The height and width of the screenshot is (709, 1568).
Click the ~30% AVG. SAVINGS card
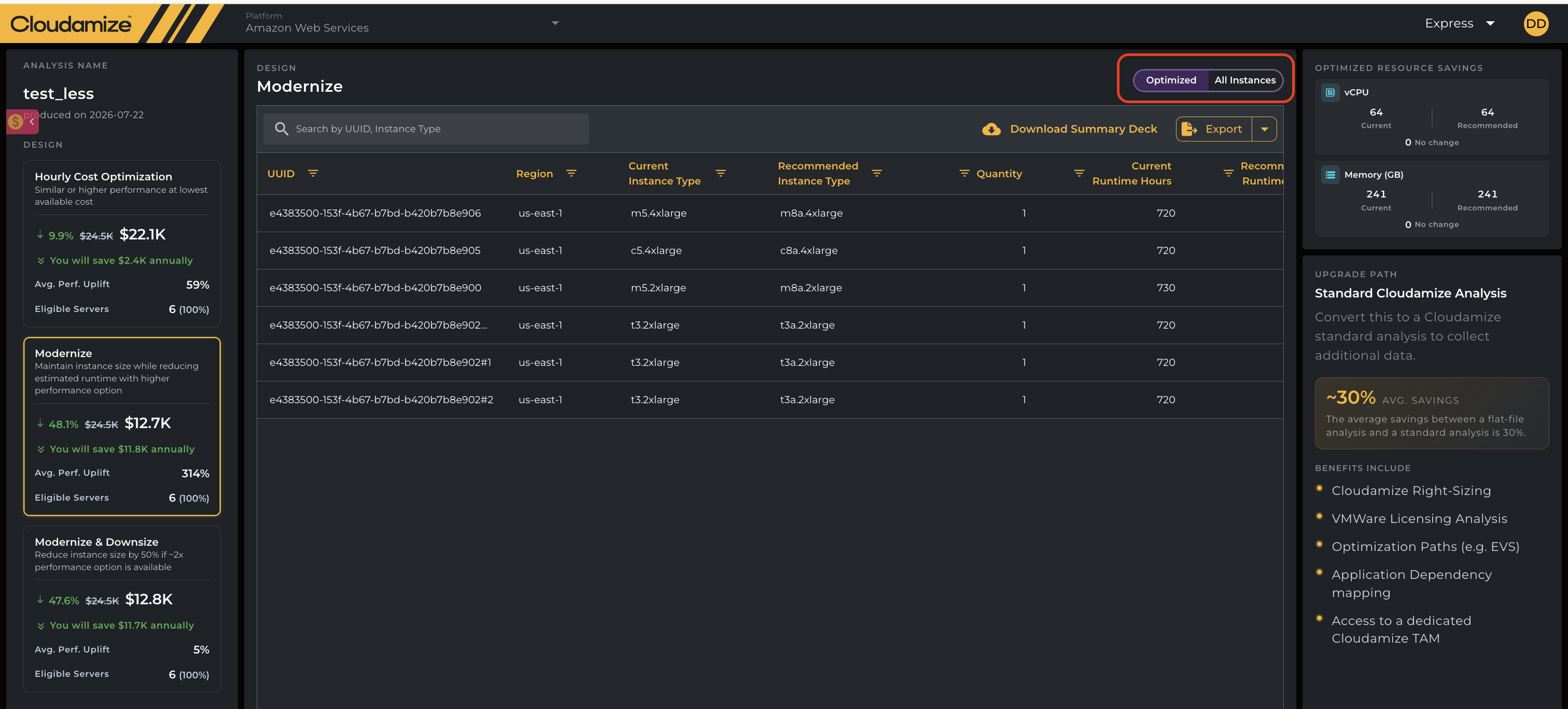click(1431, 413)
